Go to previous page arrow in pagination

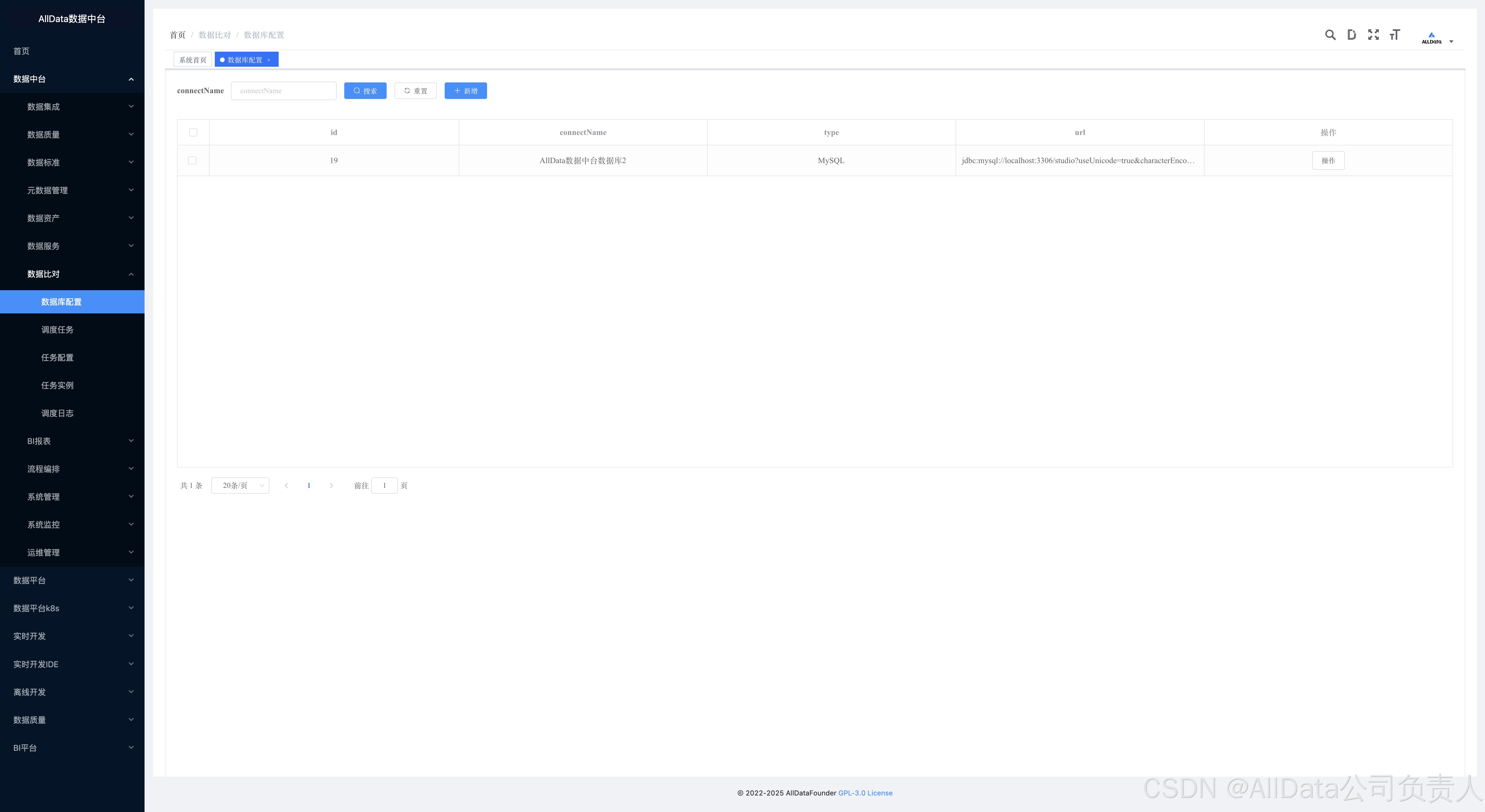tap(286, 486)
